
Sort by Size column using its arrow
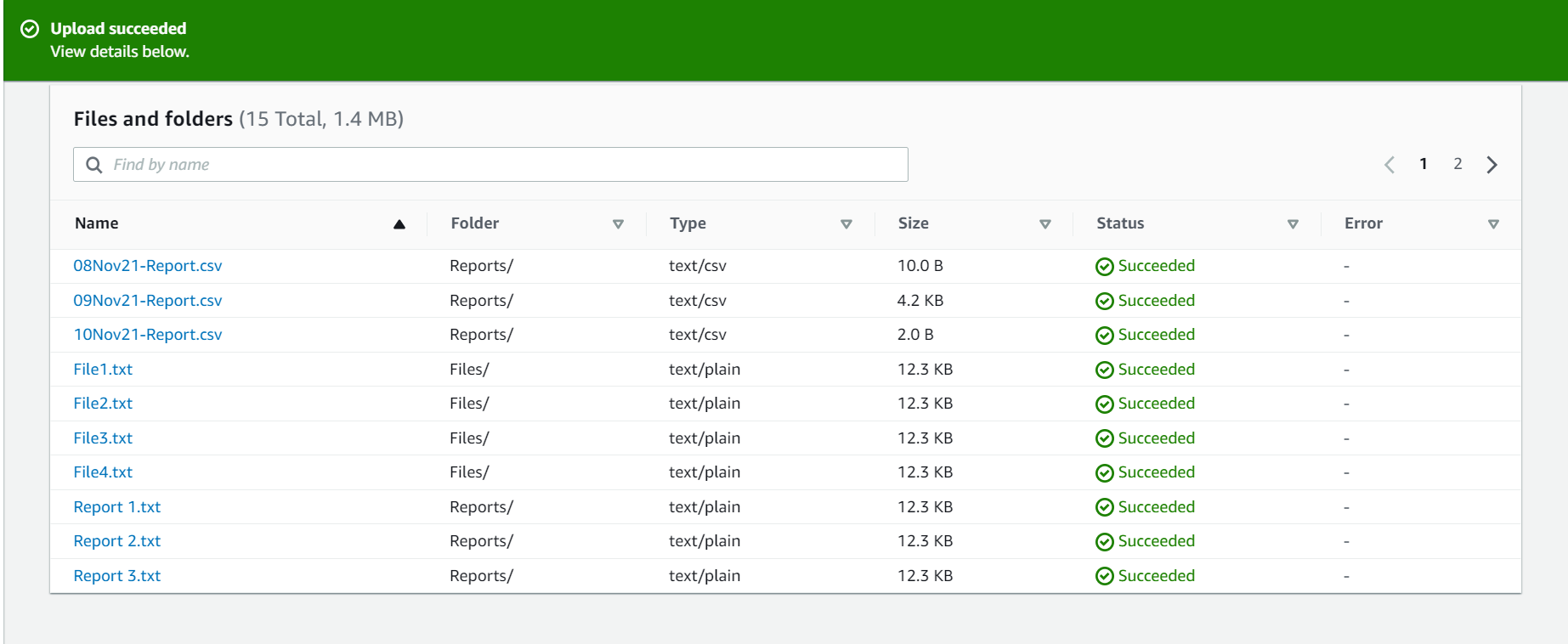[x=1044, y=224]
